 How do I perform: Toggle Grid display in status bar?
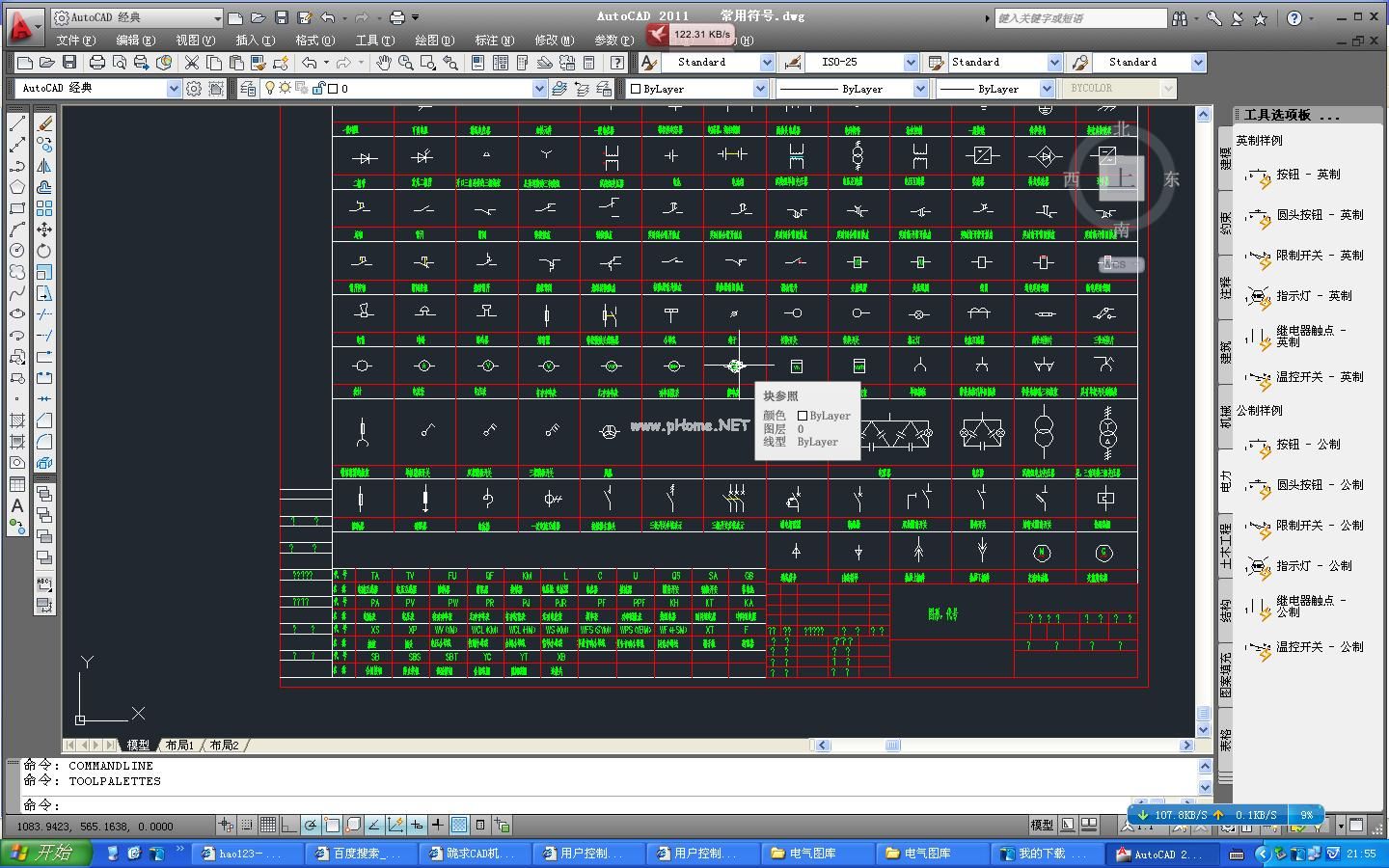(268, 826)
